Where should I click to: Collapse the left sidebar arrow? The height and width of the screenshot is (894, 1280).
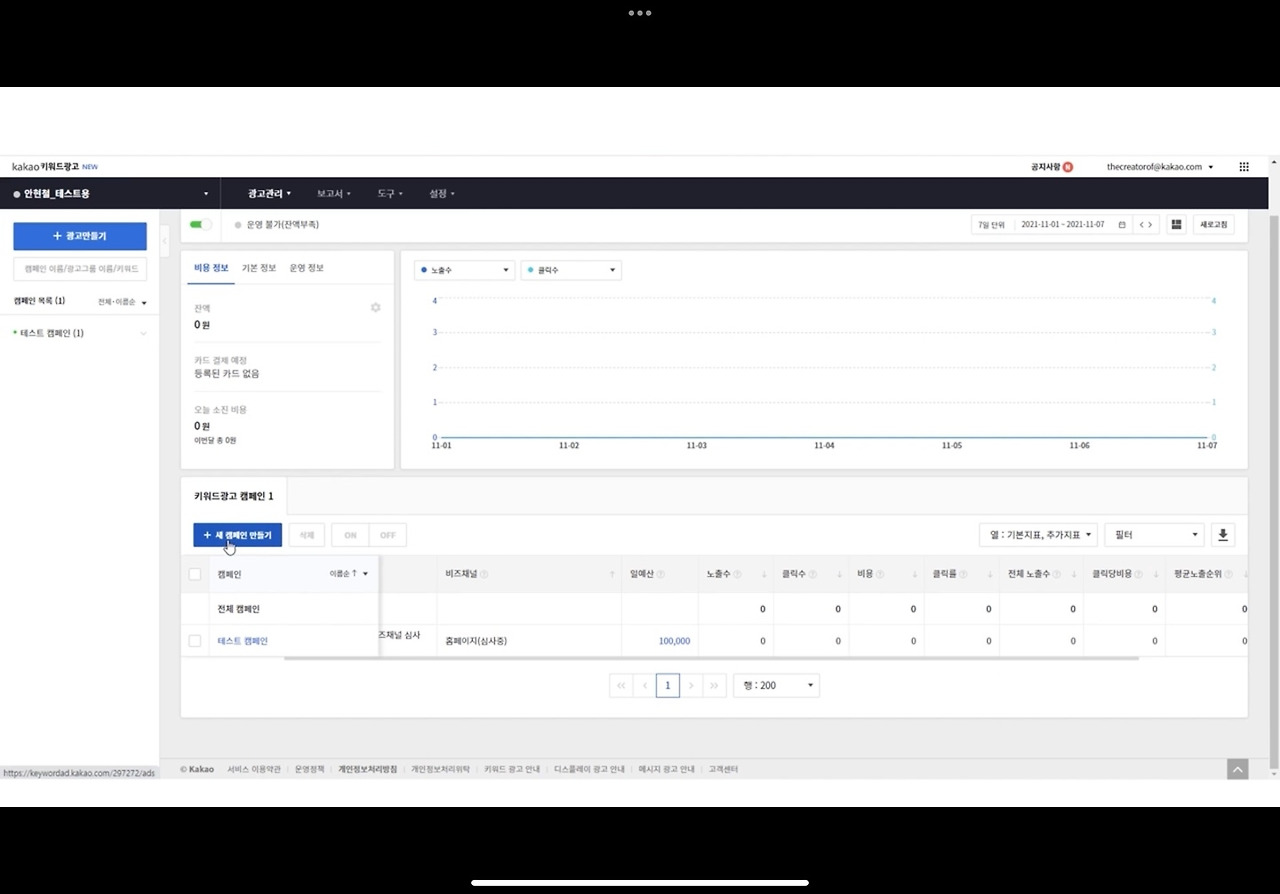tap(165, 241)
